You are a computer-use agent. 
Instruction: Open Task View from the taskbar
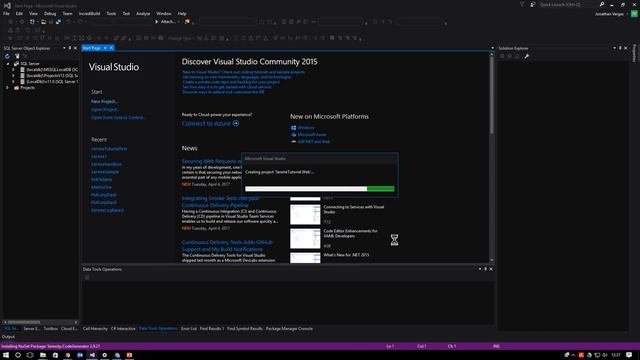pos(30,355)
